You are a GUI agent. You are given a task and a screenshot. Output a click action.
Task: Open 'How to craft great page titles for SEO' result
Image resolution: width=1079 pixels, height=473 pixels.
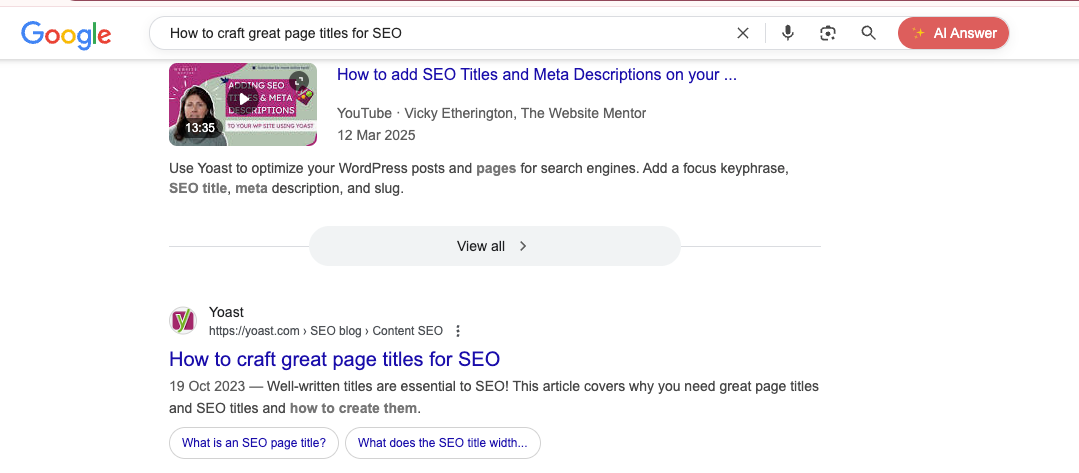tap(334, 359)
